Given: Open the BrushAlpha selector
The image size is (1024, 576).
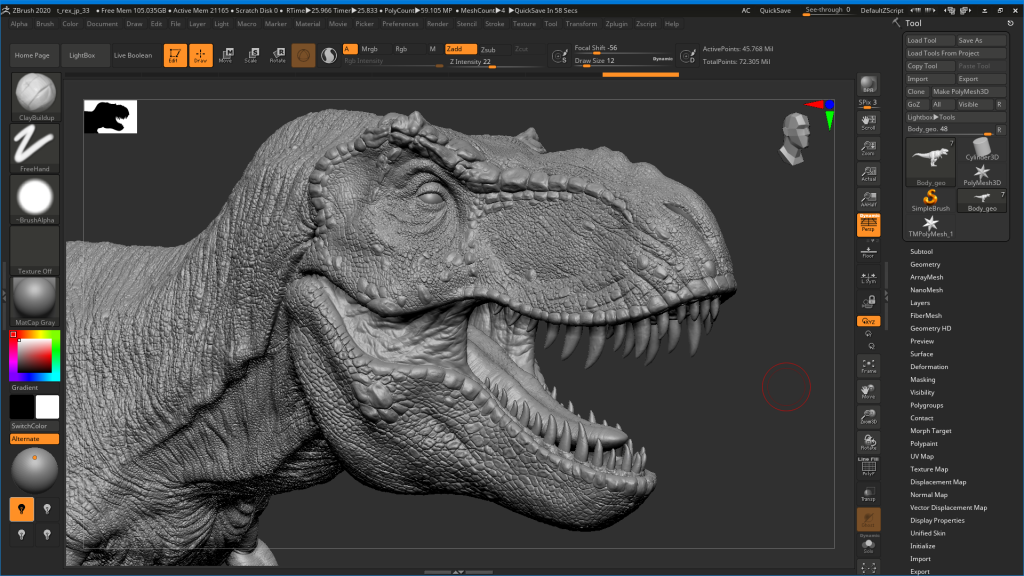Looking at the screenshot, I should tap(35, 199).
